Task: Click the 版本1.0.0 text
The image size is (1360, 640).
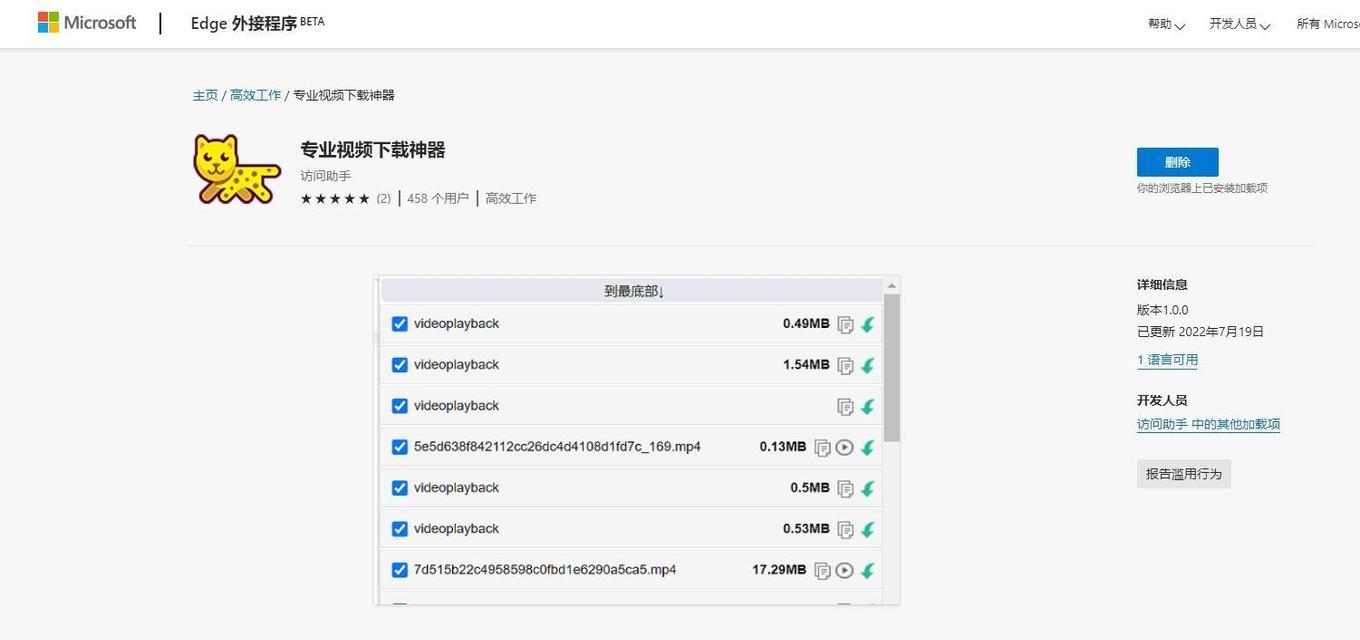Action: pos(1163,310)
